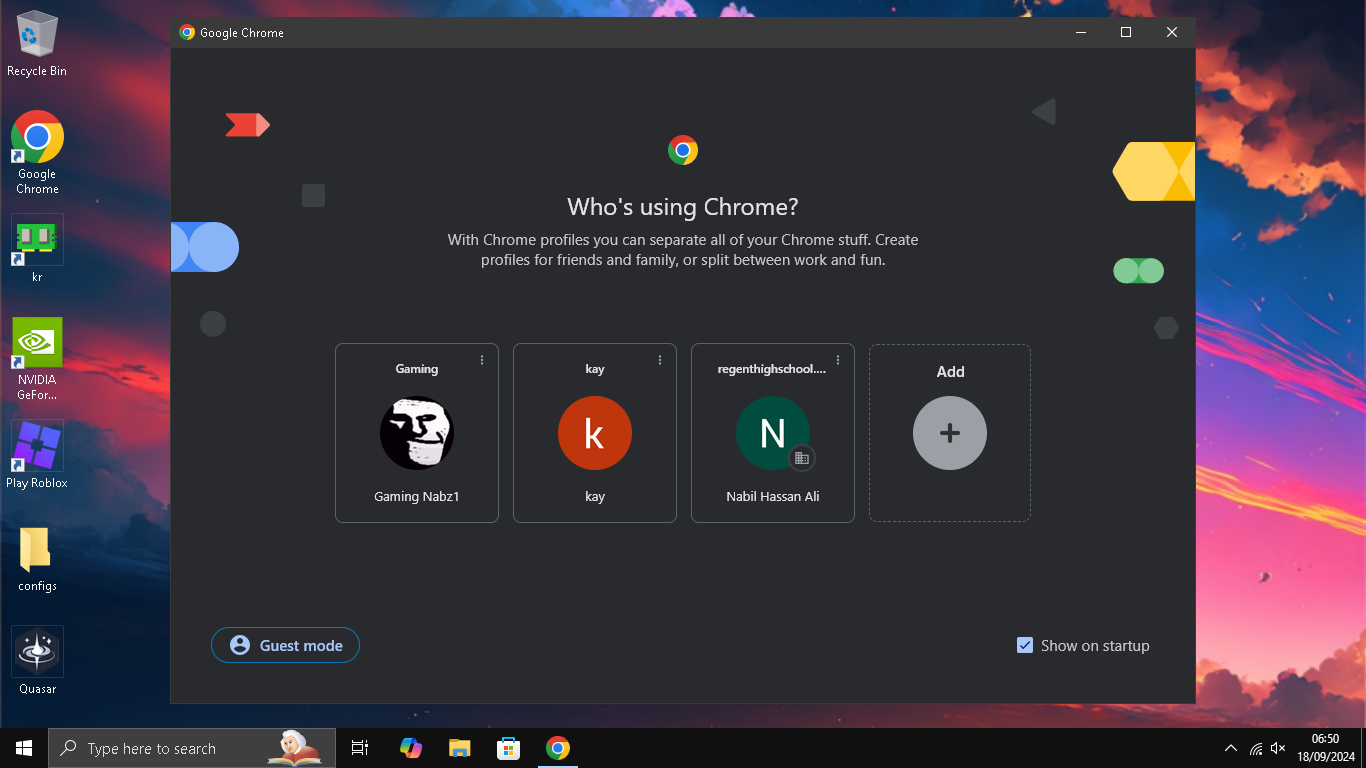
Task: Open network status tray icon
Action: [1256, 748]
